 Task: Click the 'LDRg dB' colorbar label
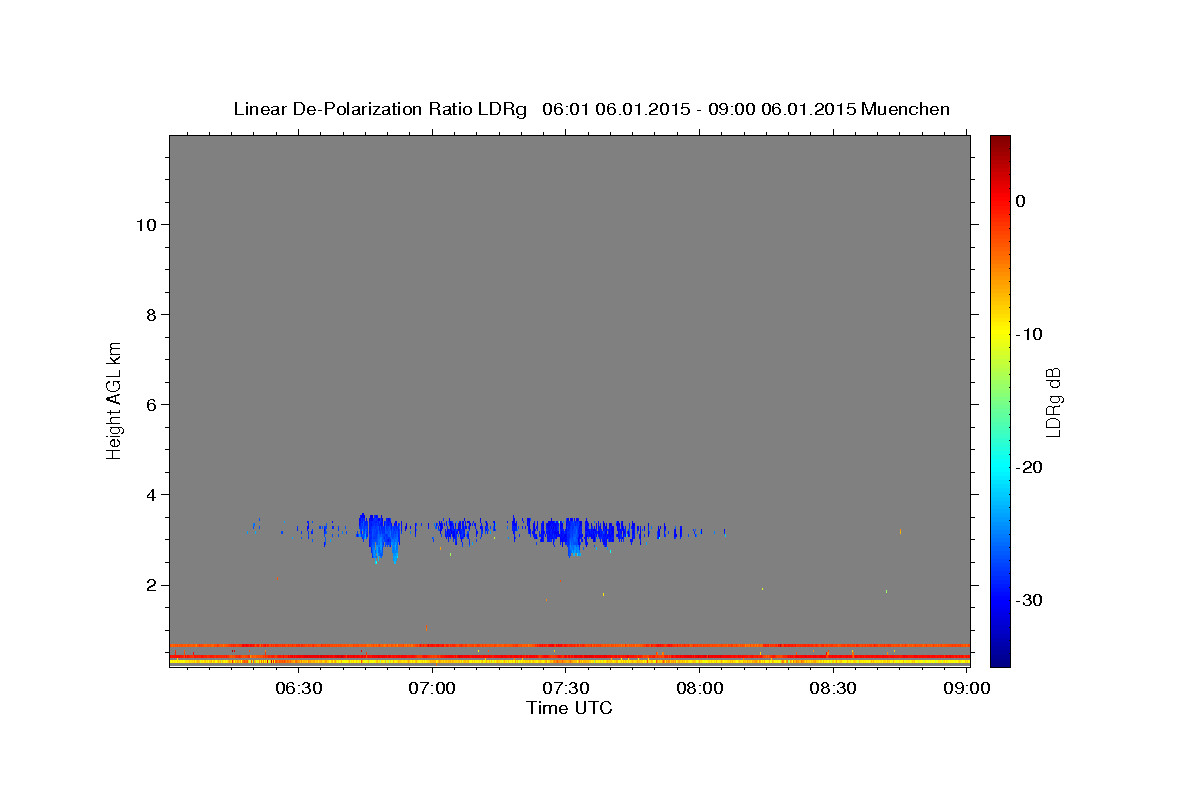pos(1052,401)
